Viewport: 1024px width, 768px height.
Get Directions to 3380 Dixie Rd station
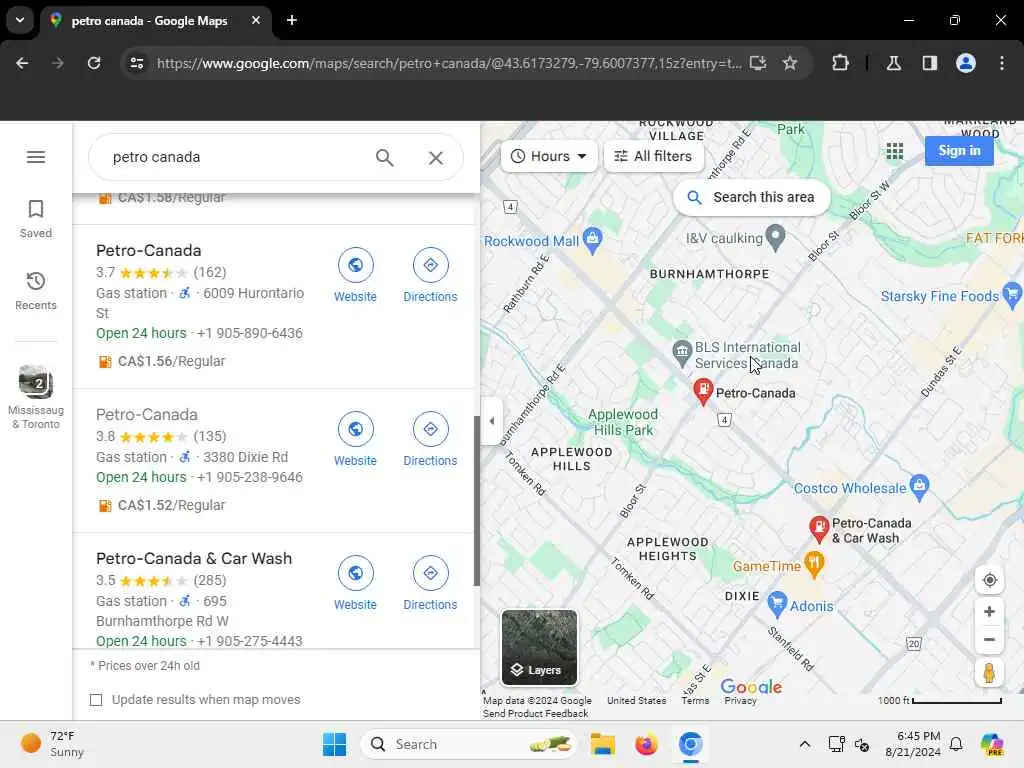(430, 439)
